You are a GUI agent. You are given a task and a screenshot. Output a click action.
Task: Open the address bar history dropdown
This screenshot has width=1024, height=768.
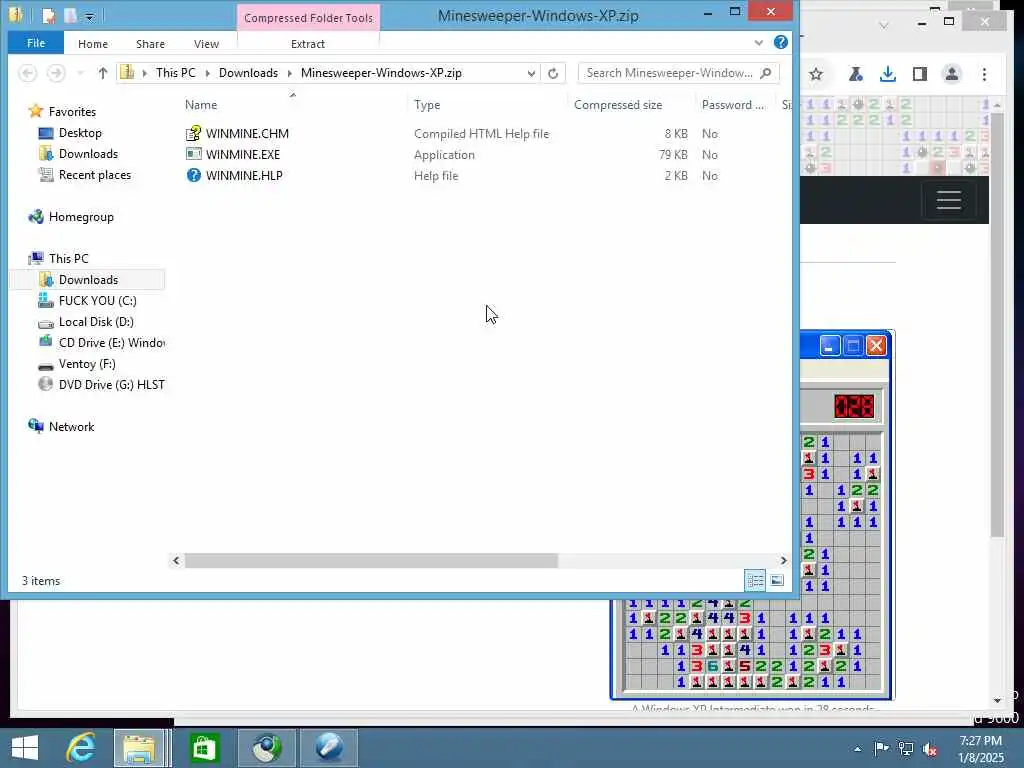pyautogui.click(x=531, y=73)
